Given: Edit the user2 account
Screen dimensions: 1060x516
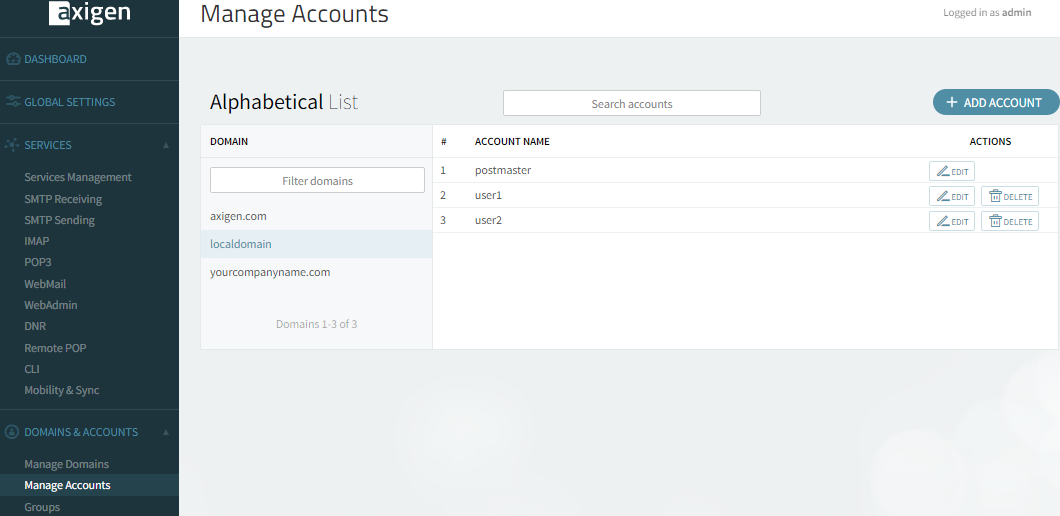Looking at the screenshot, I should (x=951, y=221).
